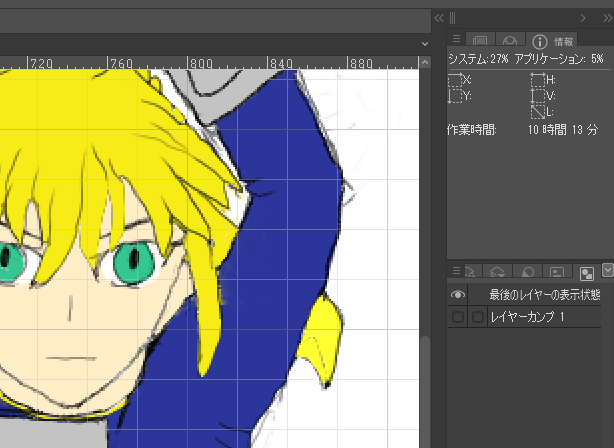
Task: Switch to the first tab left of 情報
Action: tap(480, 41)
